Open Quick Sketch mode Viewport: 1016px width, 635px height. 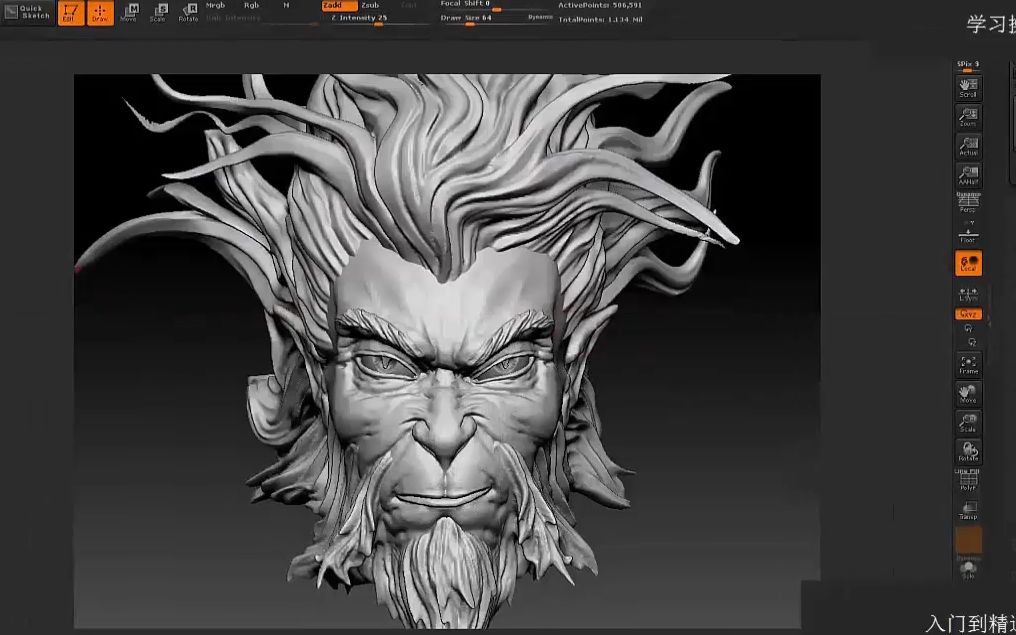point(27,11)
